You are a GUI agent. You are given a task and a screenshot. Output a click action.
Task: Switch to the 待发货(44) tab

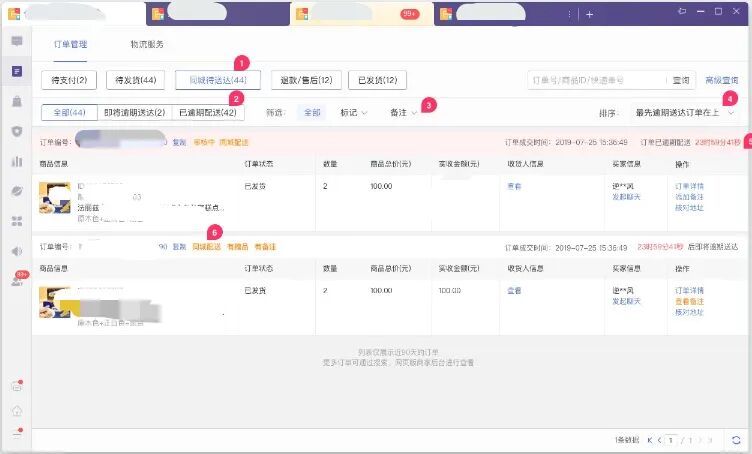(x=136, y=80)
